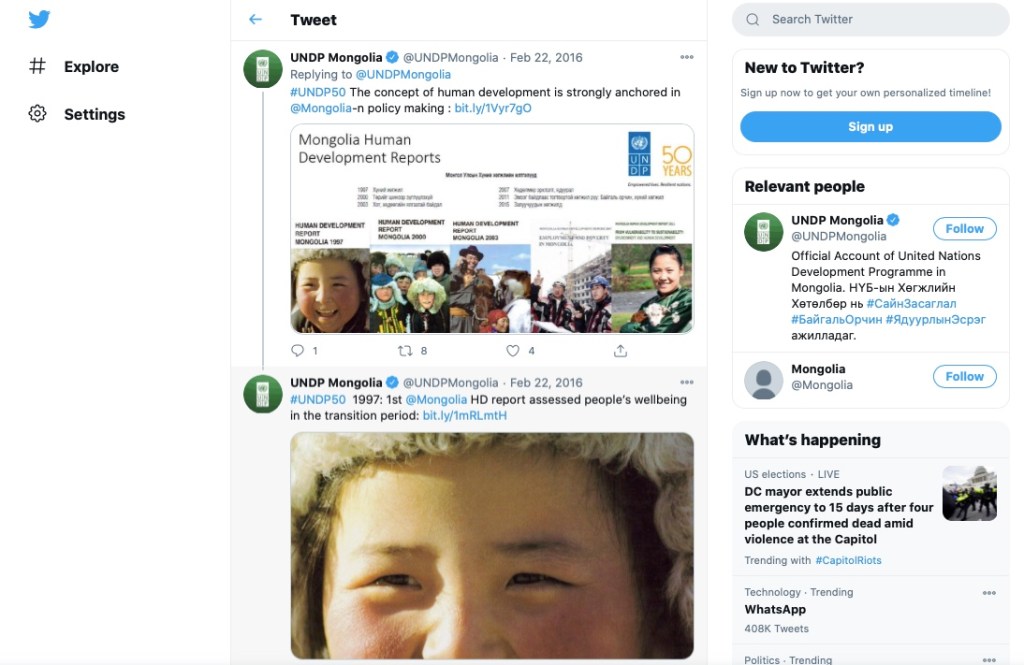Click the blue Sign up button
The height and width of the screenshot is (665, 1024).
pos(870,127)
